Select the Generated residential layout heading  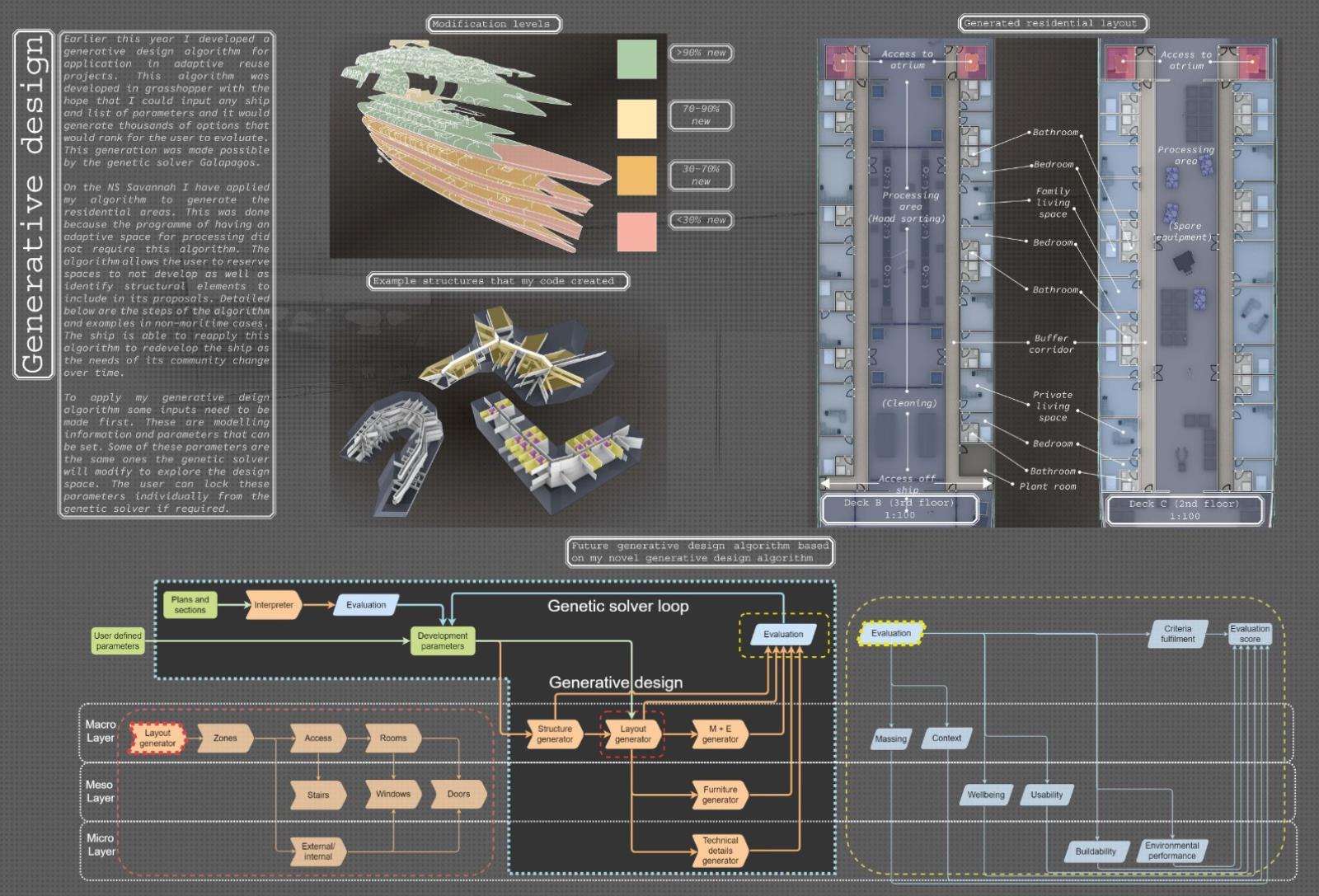tap(1050, 23)
